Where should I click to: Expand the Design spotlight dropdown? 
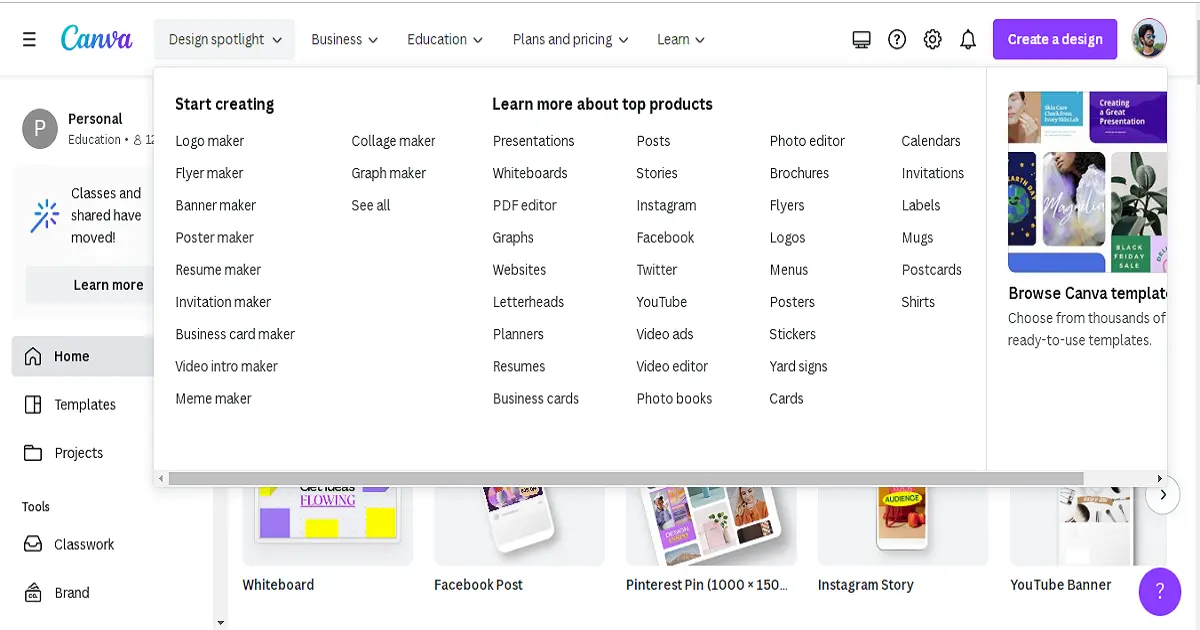coord(225,39)
